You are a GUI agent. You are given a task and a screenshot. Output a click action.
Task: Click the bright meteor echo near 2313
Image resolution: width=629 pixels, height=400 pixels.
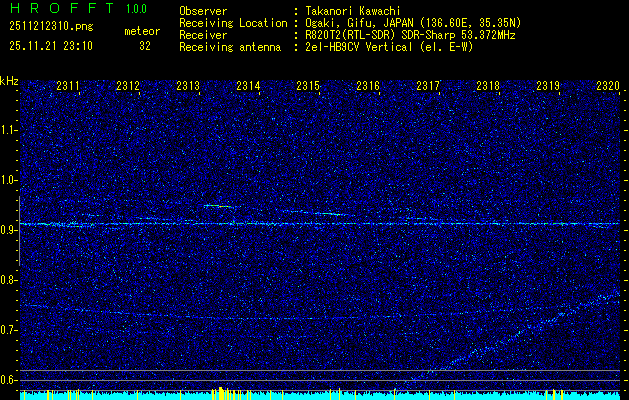218,206
